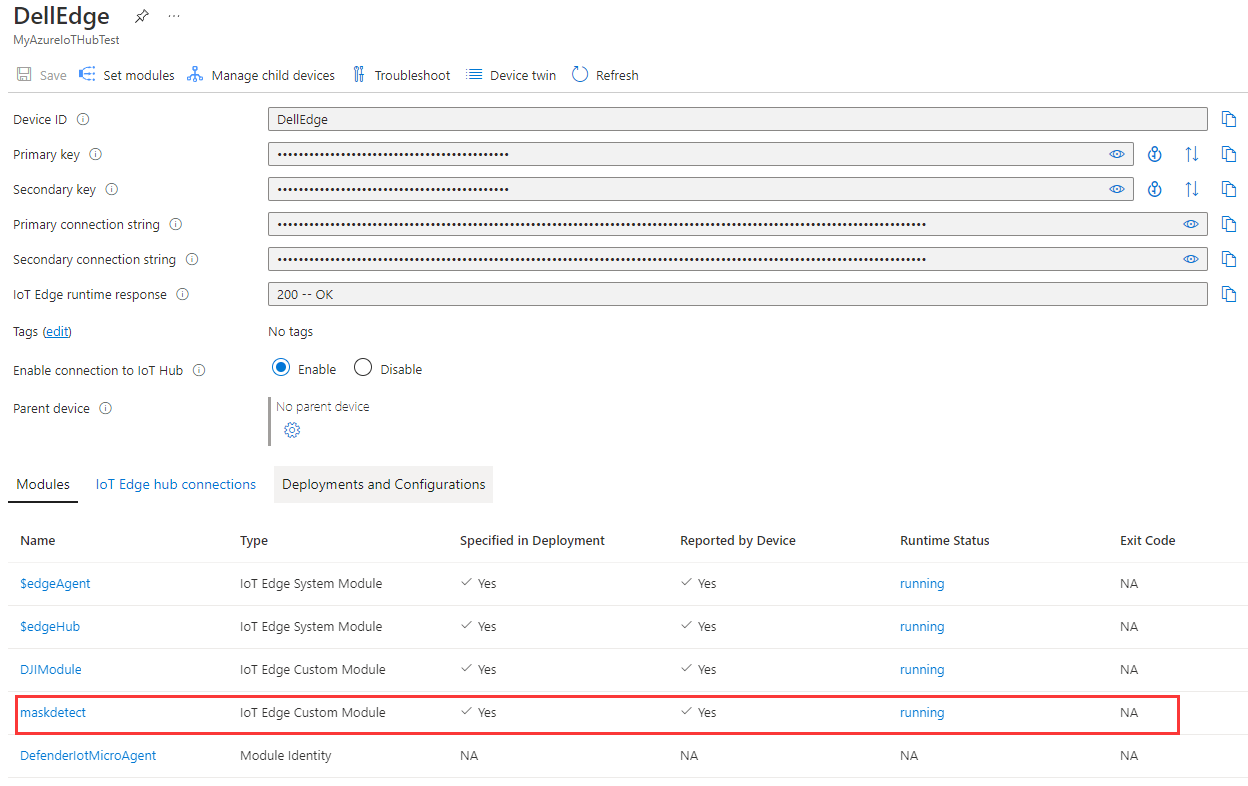
Task: Edit the device tags
Action: [57, 331]
